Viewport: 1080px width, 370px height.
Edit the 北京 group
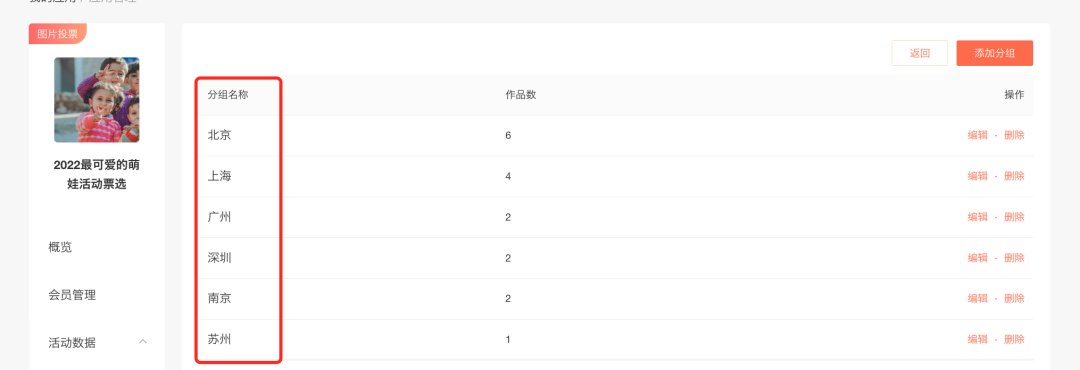pos(977,135)
